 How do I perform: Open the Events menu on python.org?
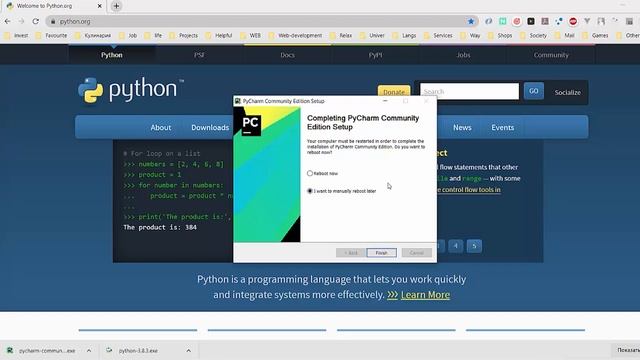coord(502,128)
